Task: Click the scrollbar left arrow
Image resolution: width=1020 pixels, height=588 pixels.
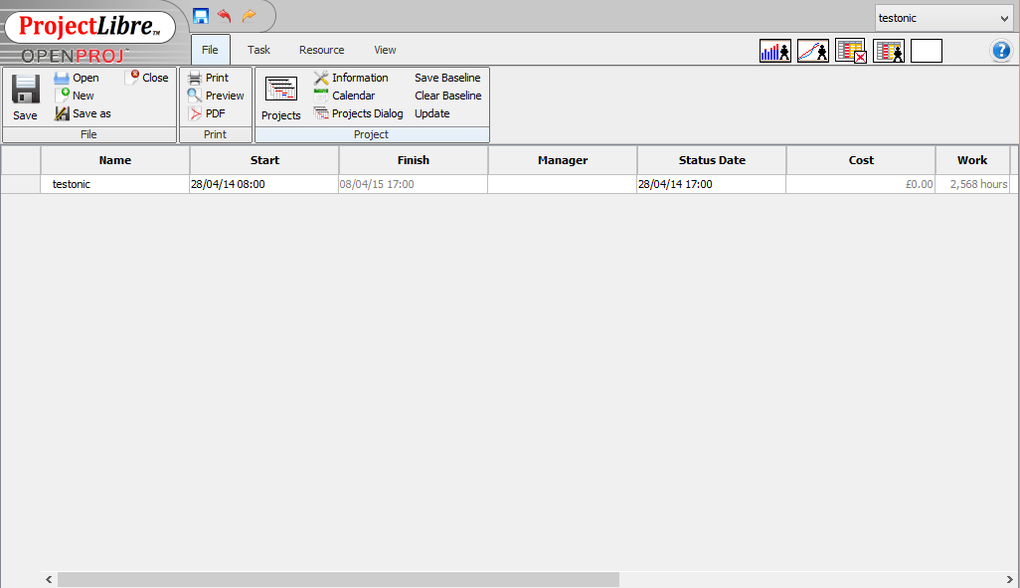Action: click(x=49, y=579)
